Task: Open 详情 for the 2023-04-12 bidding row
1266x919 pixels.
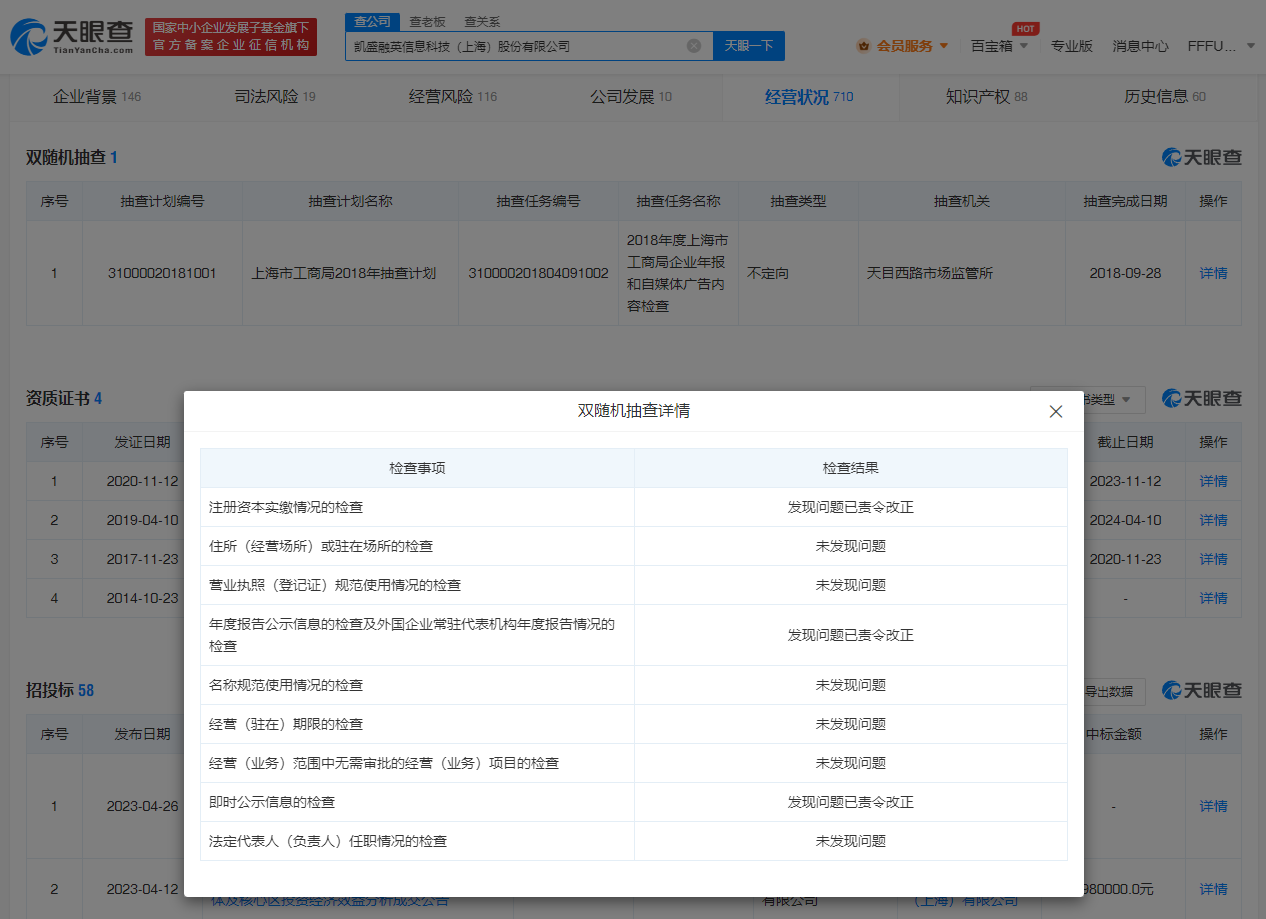Action: point(1213,889)
